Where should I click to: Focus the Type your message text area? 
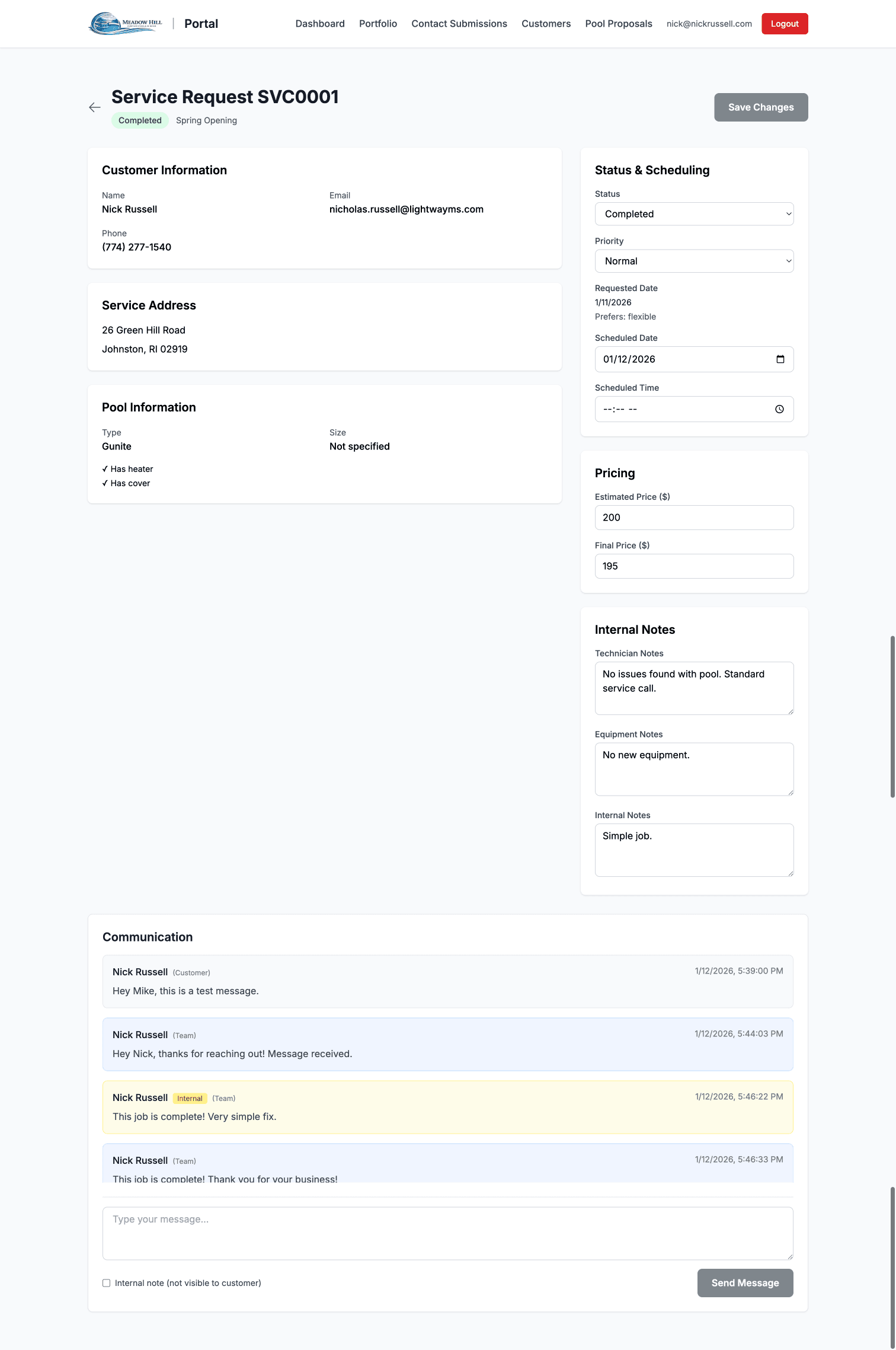[x=447, y=1233]
